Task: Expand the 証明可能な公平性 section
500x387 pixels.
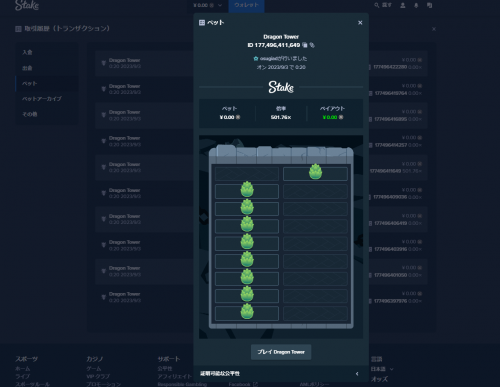Action: [x=281, y=374]
